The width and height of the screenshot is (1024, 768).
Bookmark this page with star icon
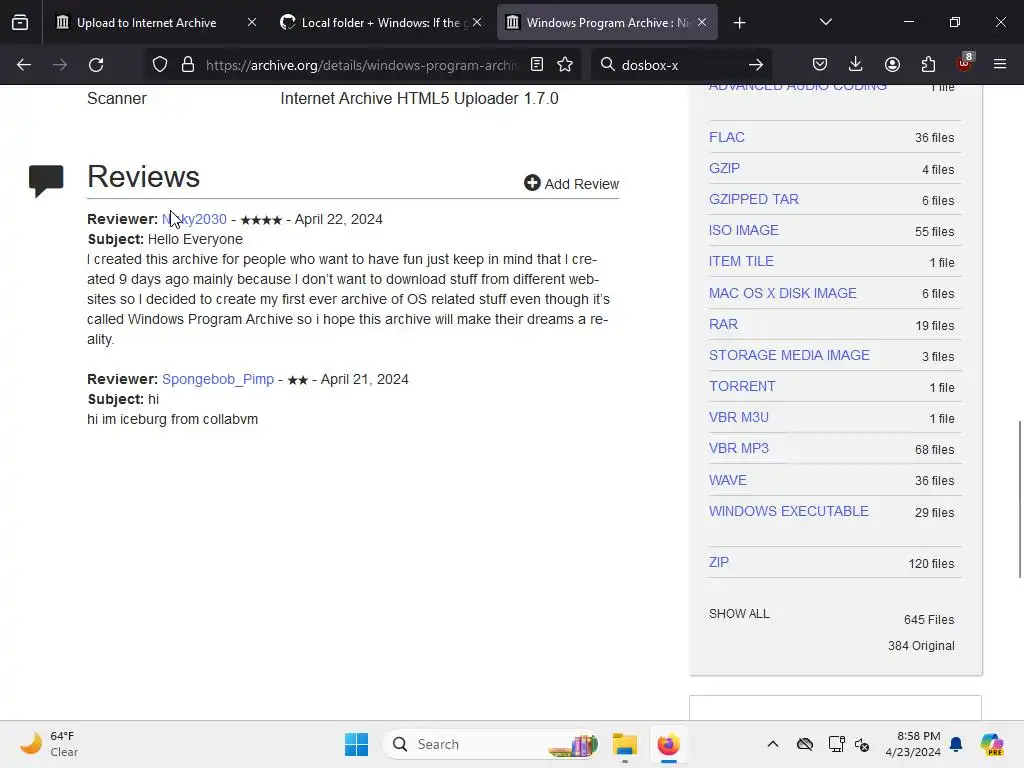(x=565, y=65)
